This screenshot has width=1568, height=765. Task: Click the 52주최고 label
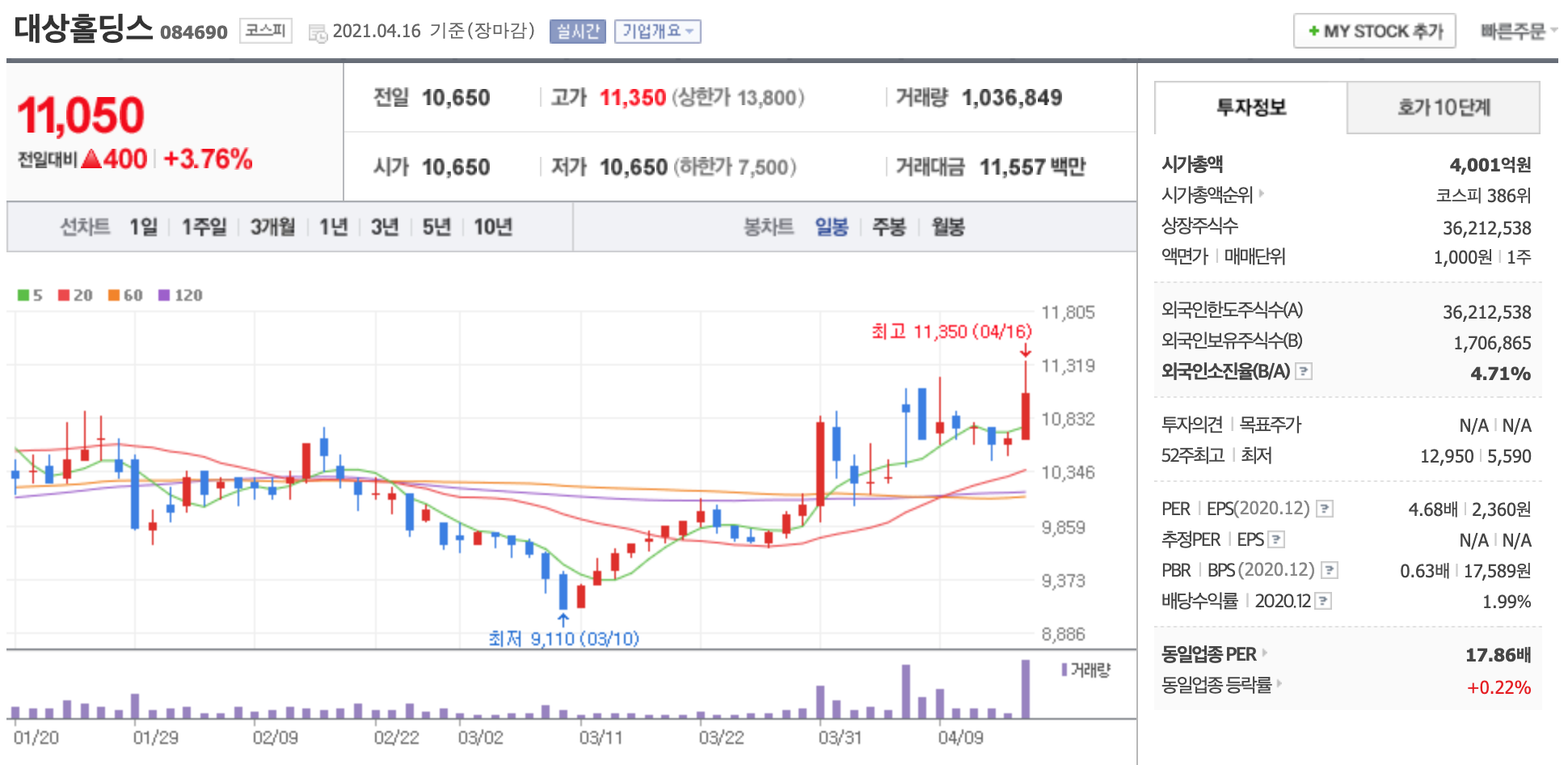pos(1193,454)
